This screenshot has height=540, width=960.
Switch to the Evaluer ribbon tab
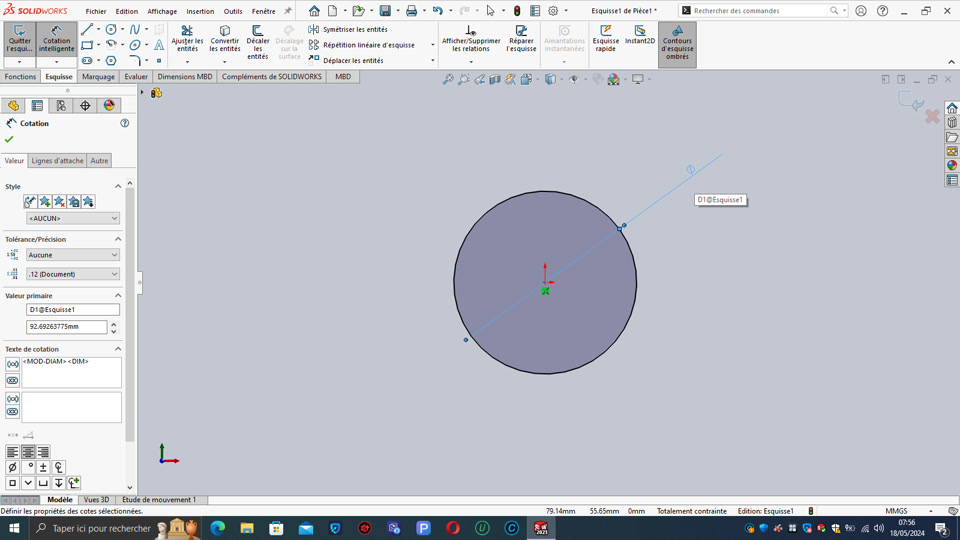136,77
